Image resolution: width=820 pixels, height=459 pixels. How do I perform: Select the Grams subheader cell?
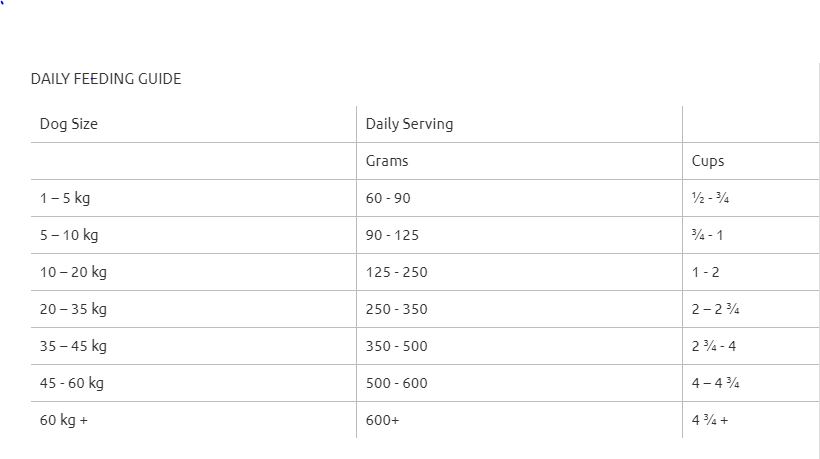pyautogui.click(x=387, y=161)
